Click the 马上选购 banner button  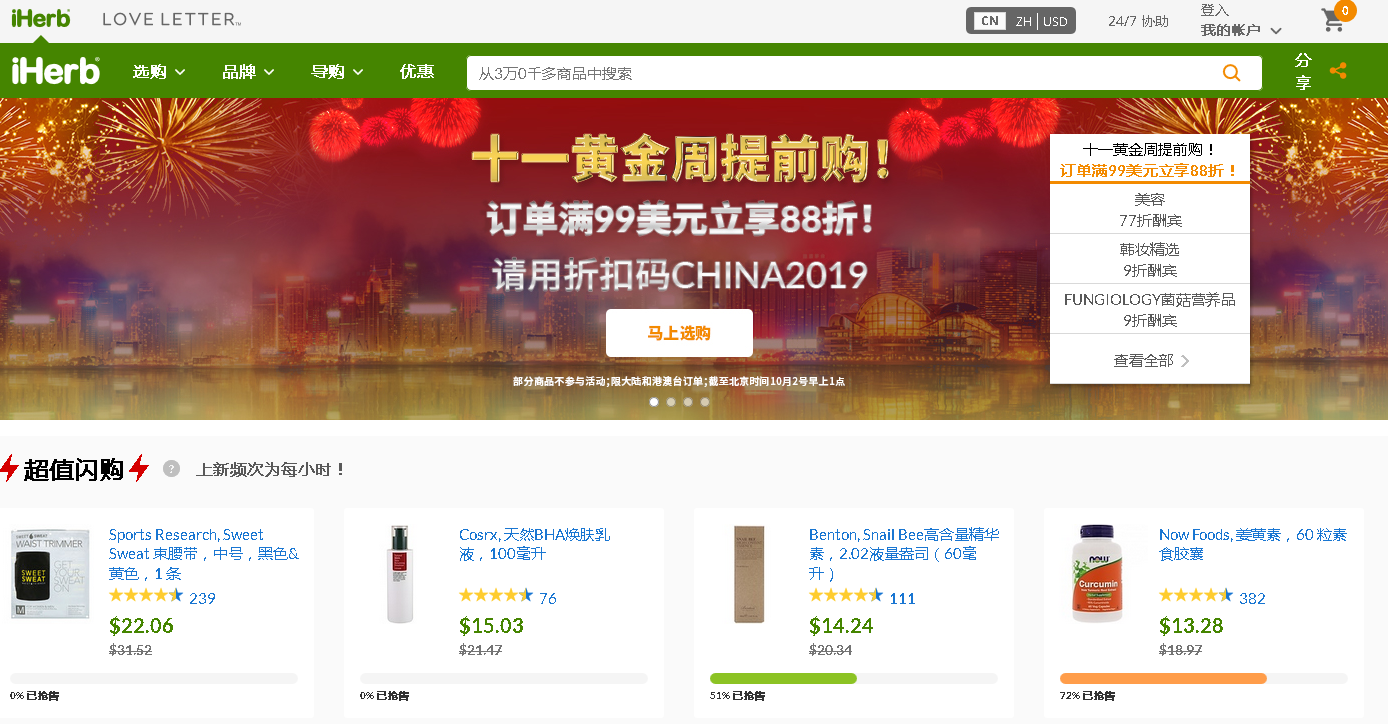tap(679, 333)
